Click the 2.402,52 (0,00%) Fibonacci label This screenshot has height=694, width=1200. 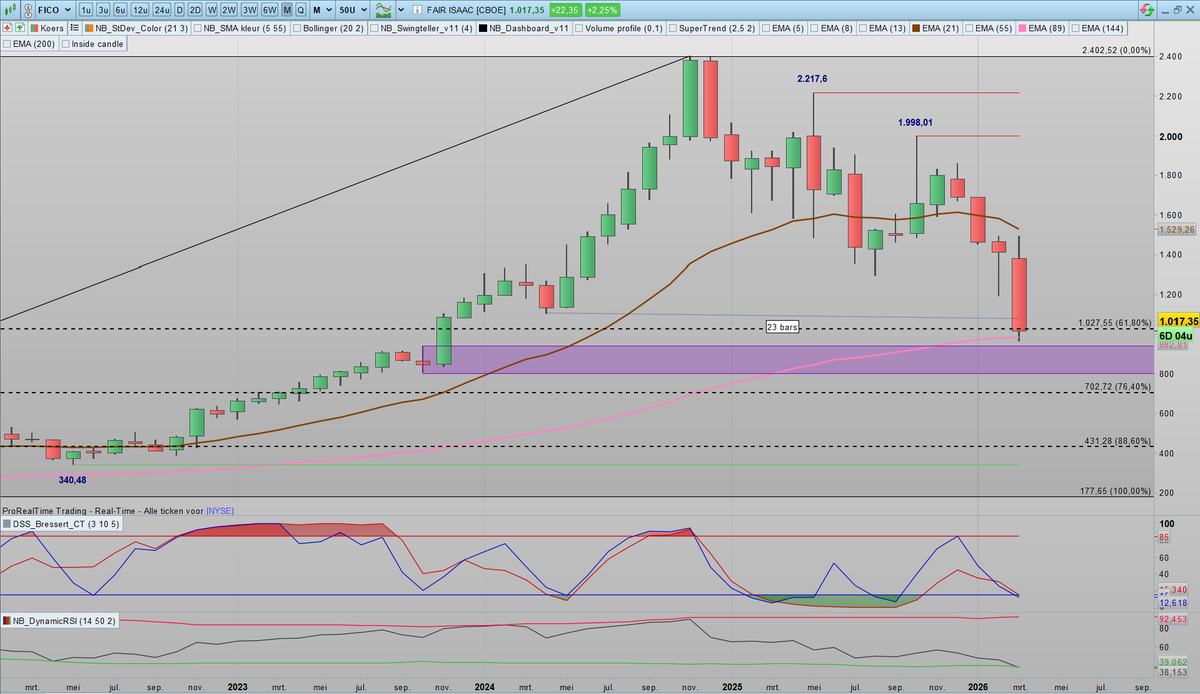click(x=1116, y=50)
